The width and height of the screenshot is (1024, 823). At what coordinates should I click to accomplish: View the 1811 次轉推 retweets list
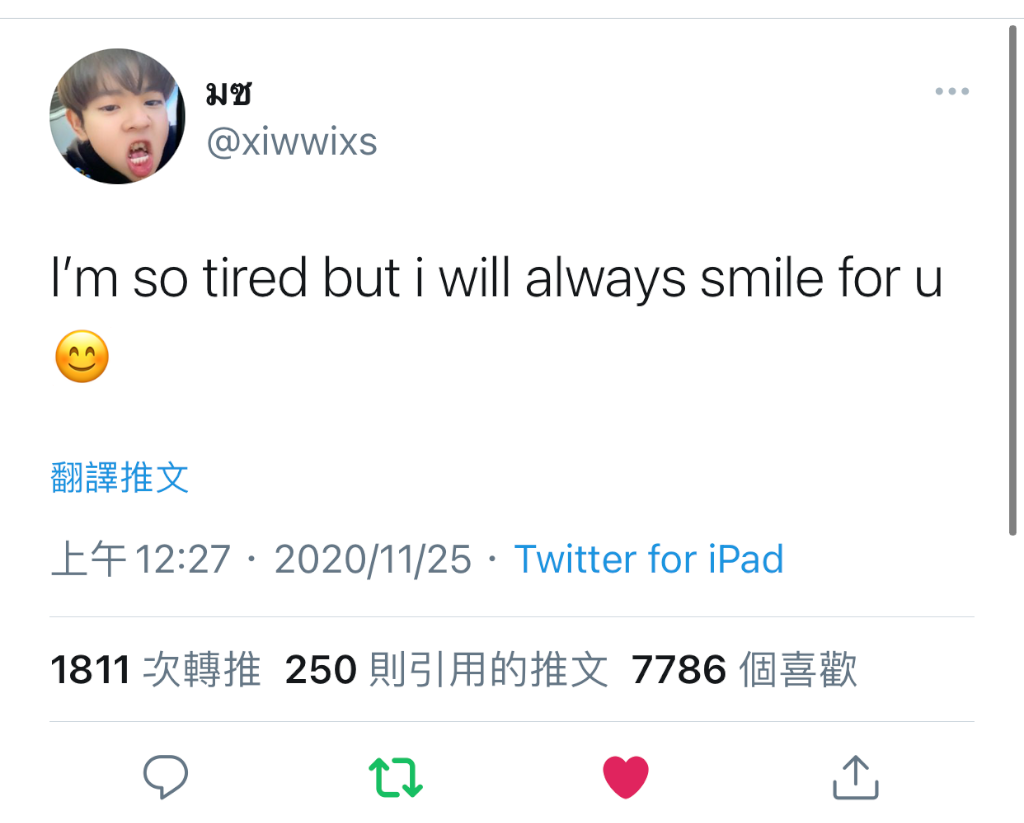click(x=155, y=670)
